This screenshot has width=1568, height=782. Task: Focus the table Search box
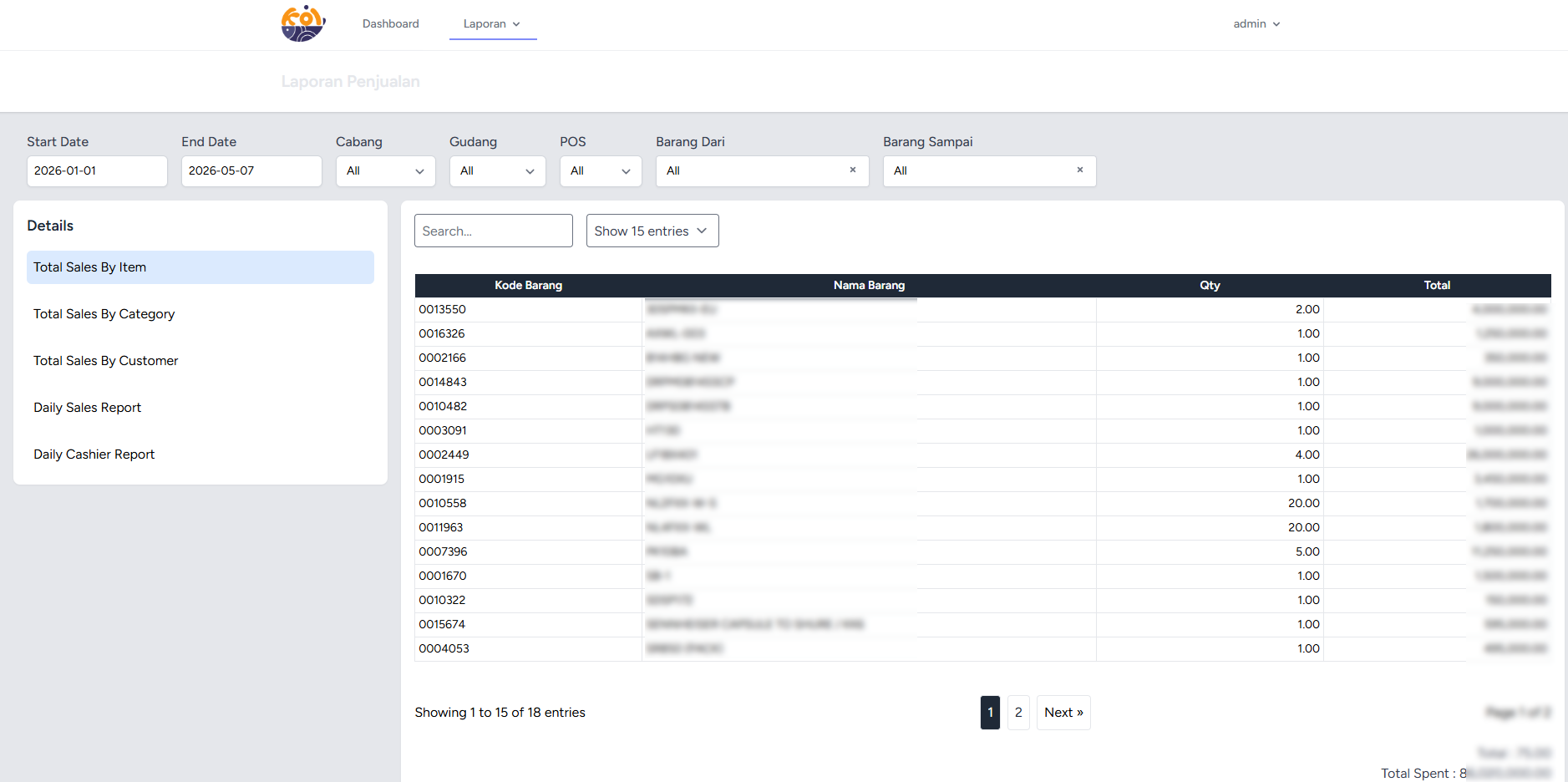[x=494, y=231]
